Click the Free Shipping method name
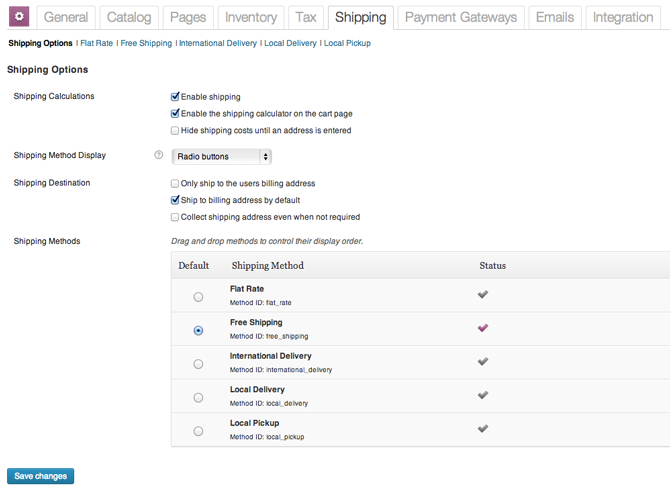This screenshot has width=670, height=500. [256, 322]
